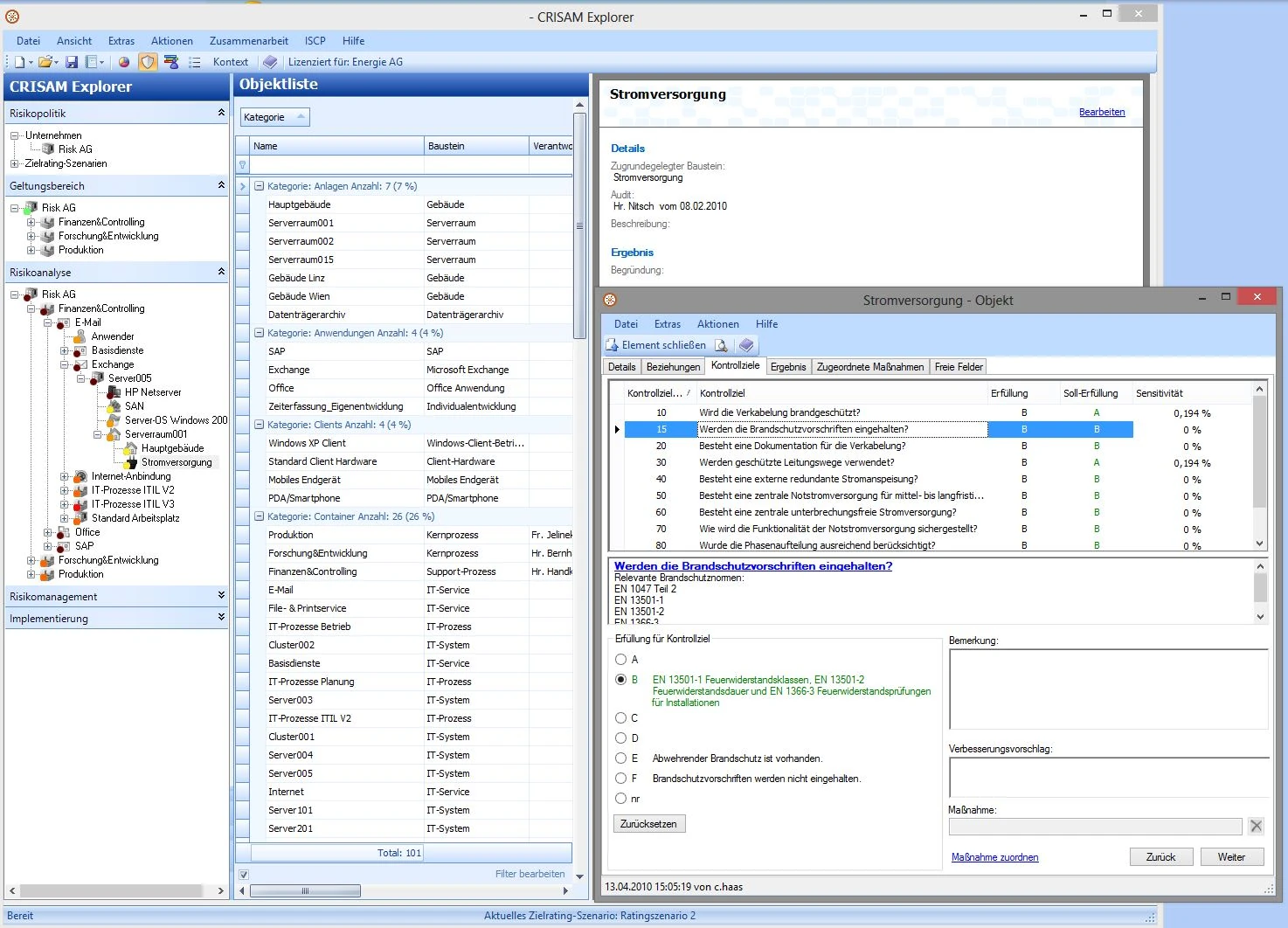Click the print preview magnifier icon

(721, 346)
